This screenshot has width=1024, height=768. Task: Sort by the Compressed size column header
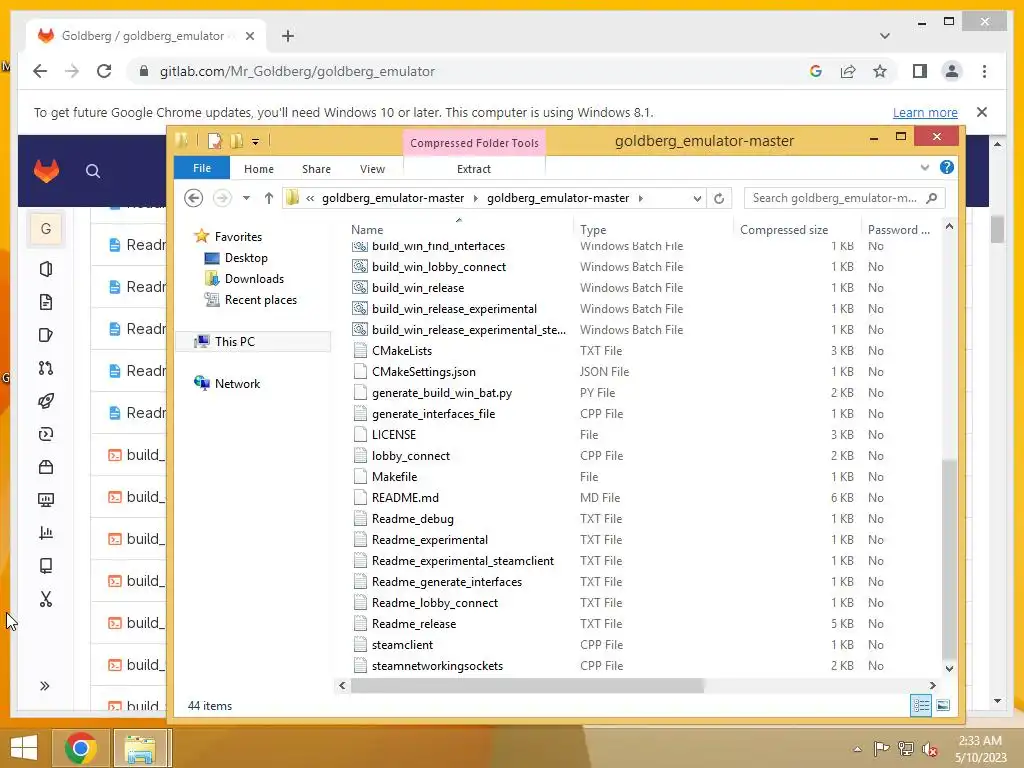(784, 230)
